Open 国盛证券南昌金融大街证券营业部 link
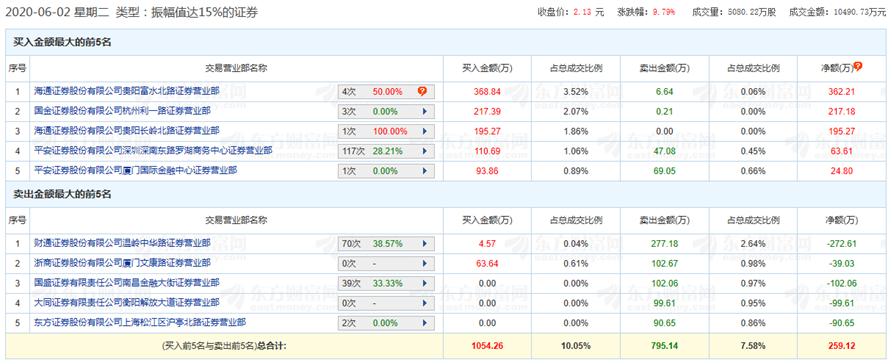The width and height of the screenshot is (892, 364). click(x=127, y=282)
